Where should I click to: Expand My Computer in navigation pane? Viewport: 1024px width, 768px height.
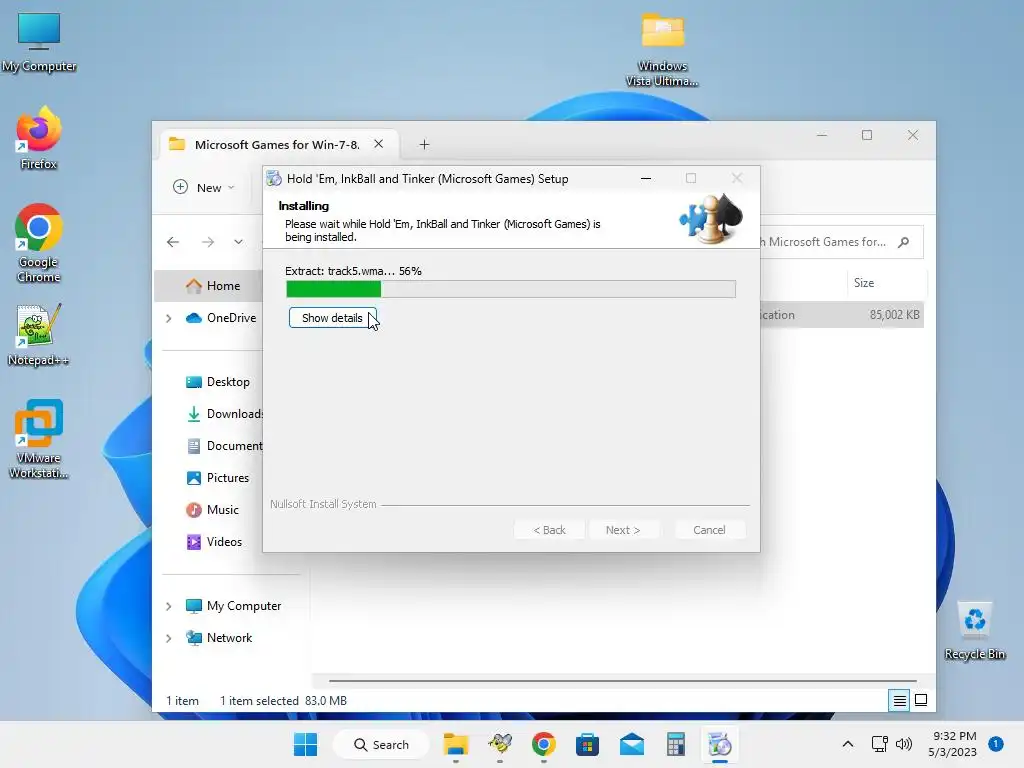coord(168,606)
